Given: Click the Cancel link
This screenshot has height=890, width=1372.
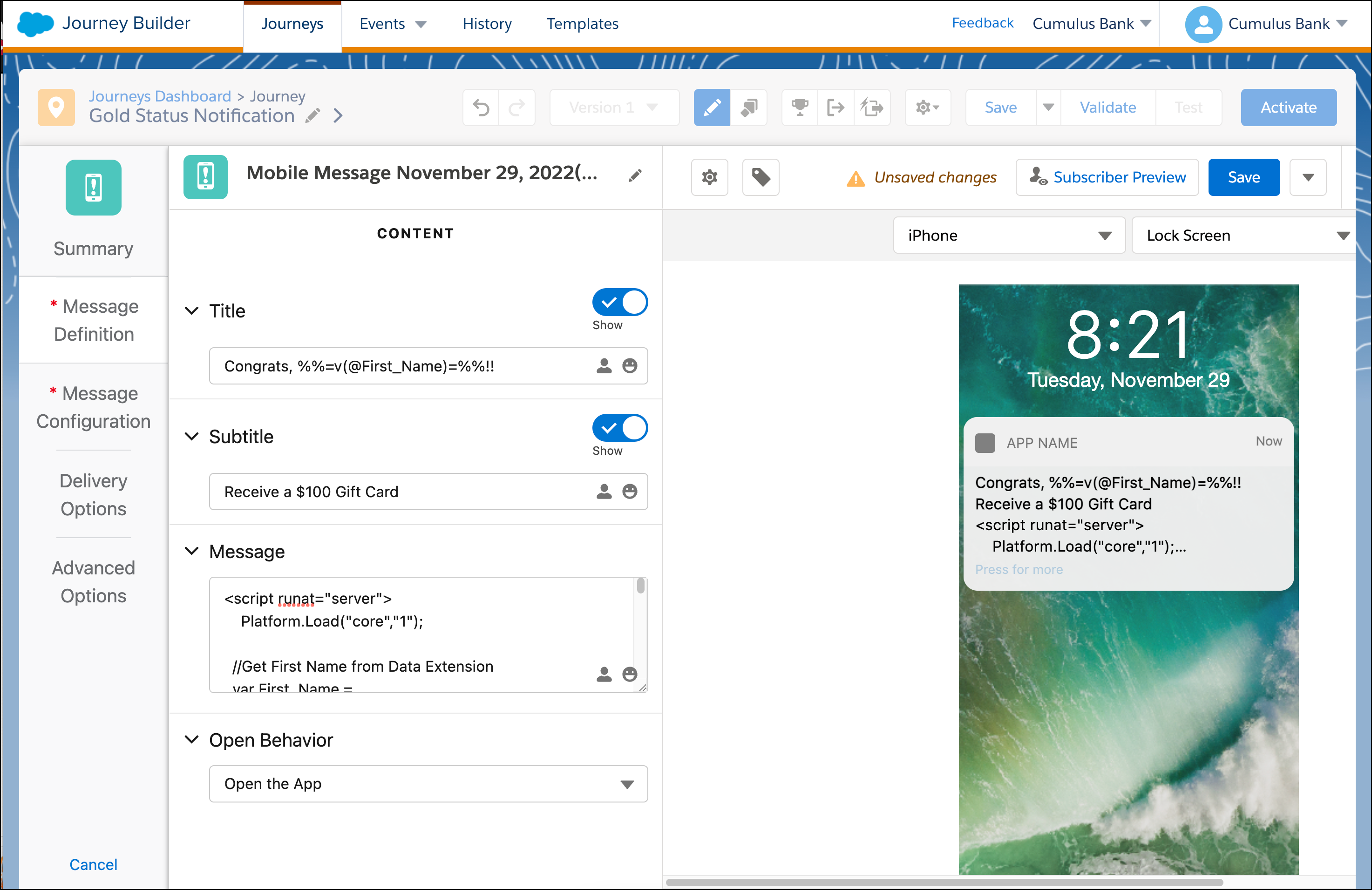Looking at the screenshot, I should (94, 864).
